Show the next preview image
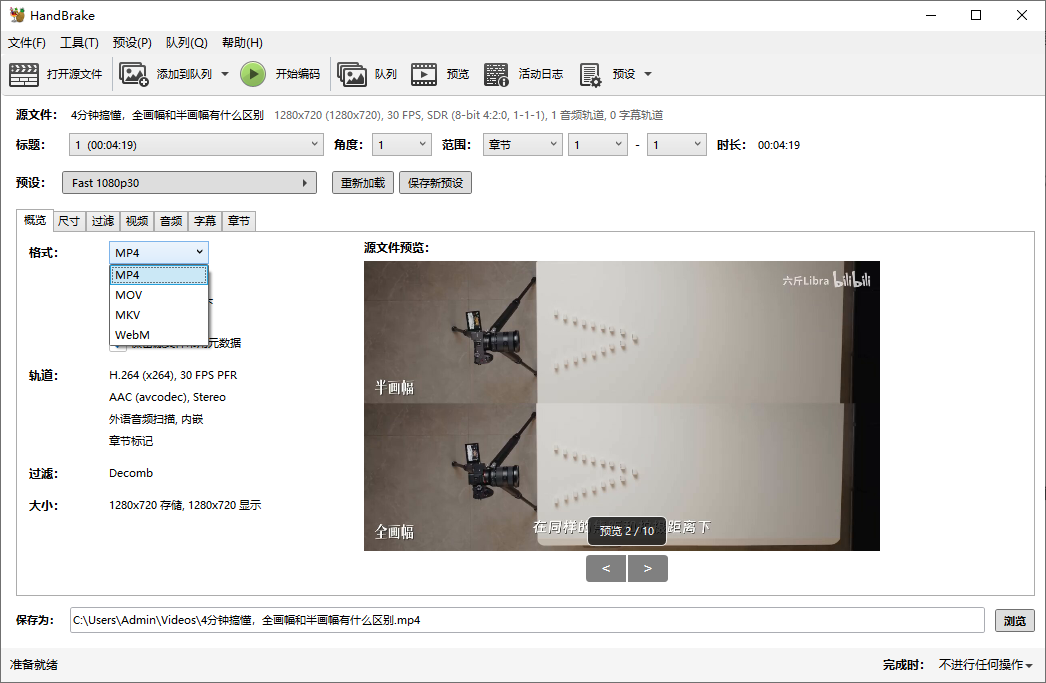This screenshot has width=1046, height=683. 647,568
